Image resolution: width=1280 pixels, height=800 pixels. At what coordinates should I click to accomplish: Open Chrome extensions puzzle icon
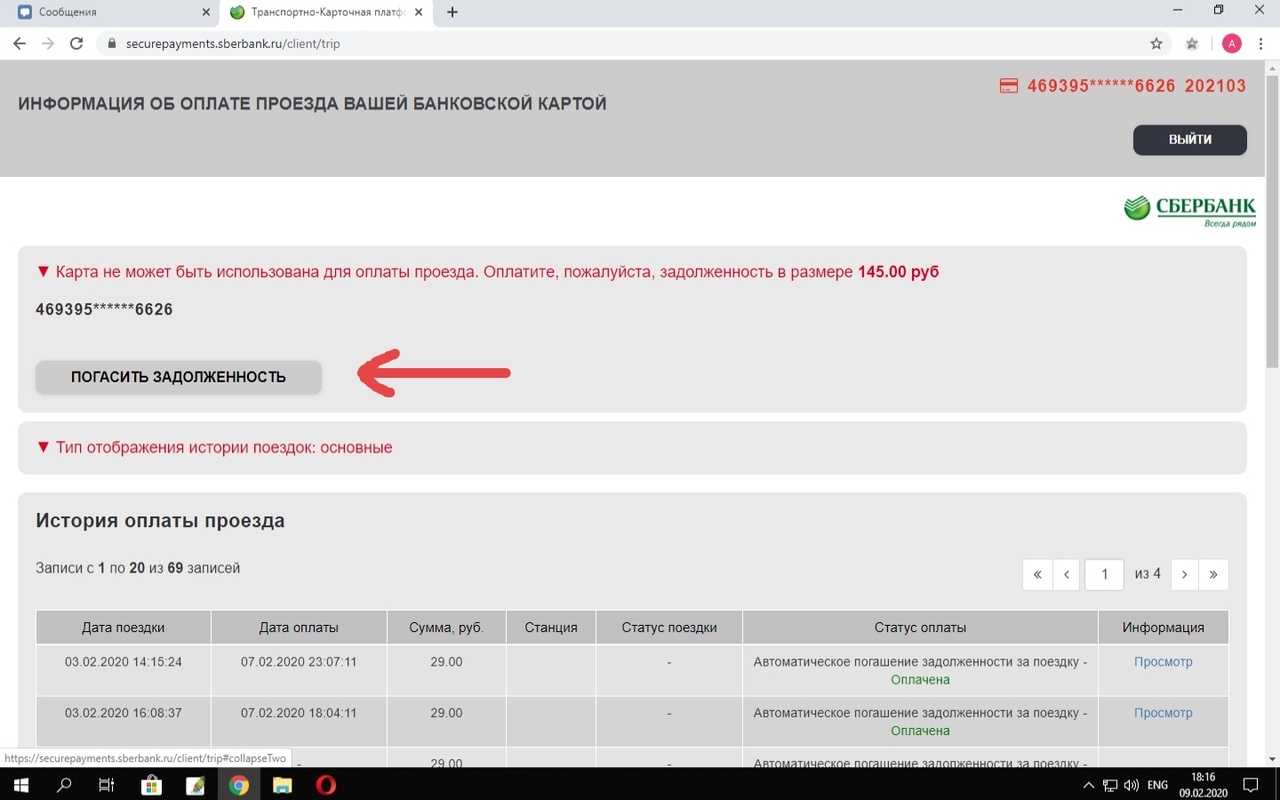tap(1192, 44)
